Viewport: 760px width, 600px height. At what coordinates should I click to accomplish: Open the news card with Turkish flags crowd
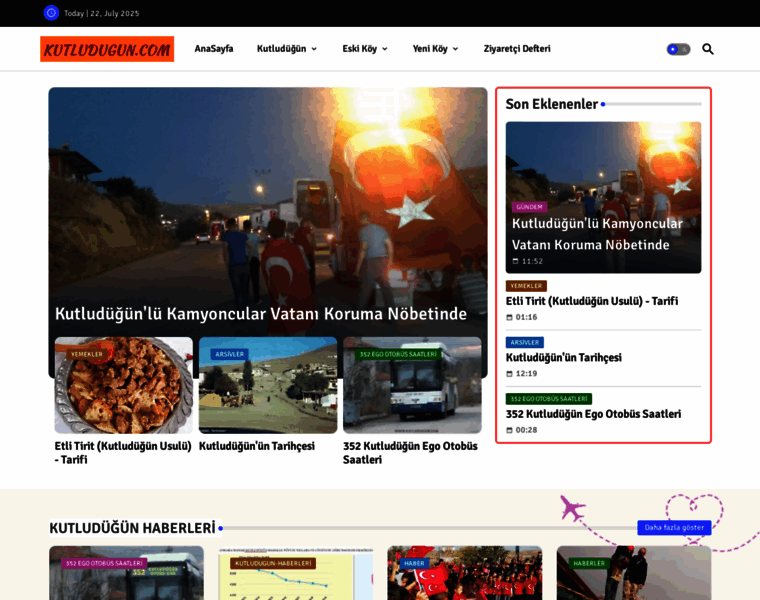tap(465, 573)
